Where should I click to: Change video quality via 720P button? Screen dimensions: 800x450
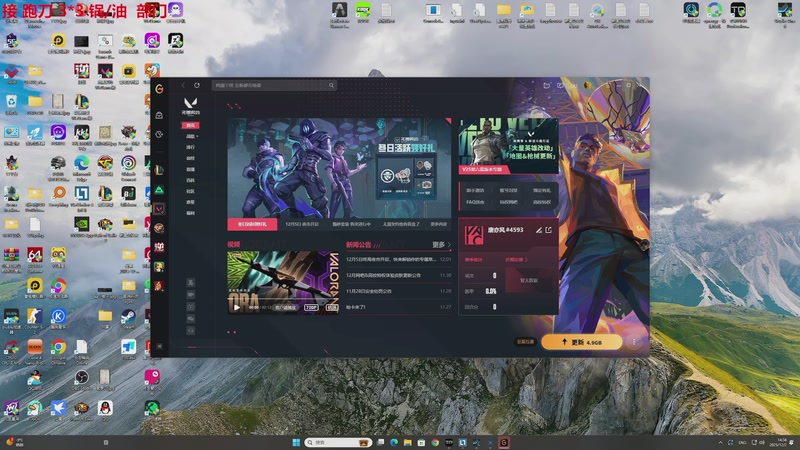pos(311,308)
